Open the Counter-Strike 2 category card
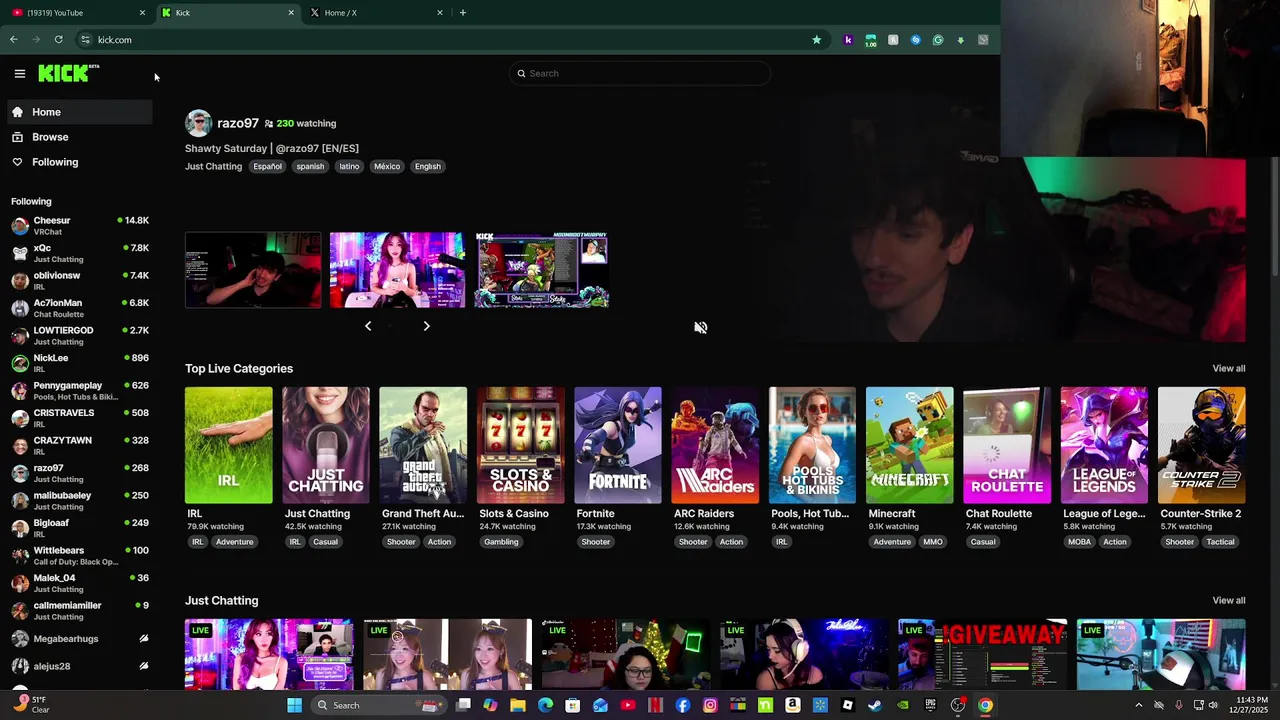Image resolution: width=1280 pixels, height=720 pixels. 1202,445
